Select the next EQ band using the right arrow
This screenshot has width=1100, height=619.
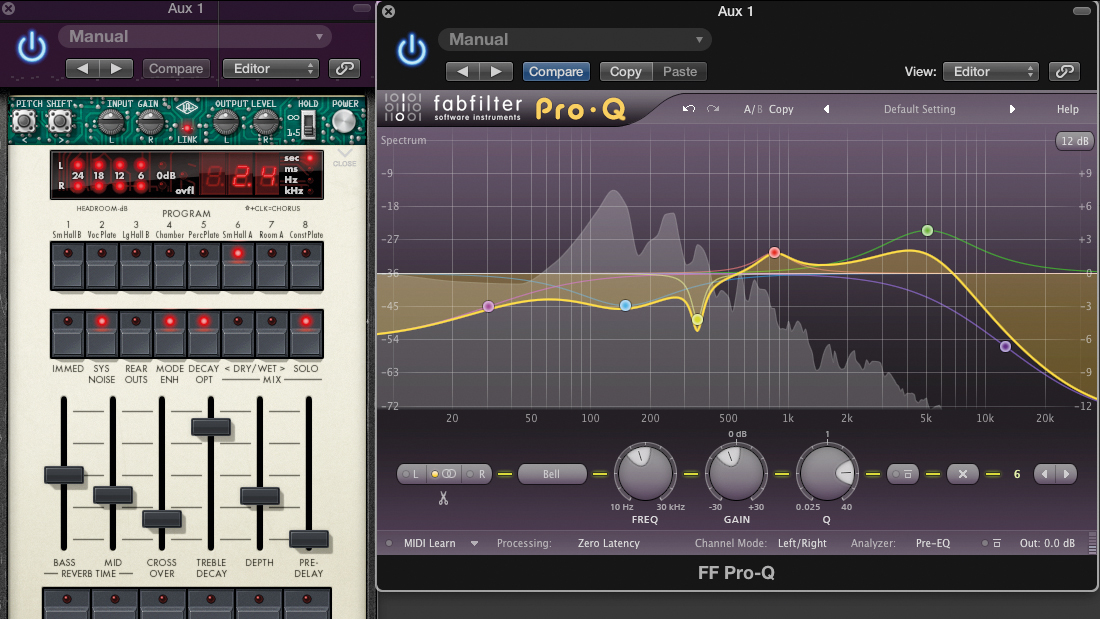pyautogui.click(x=1066, y=474)
